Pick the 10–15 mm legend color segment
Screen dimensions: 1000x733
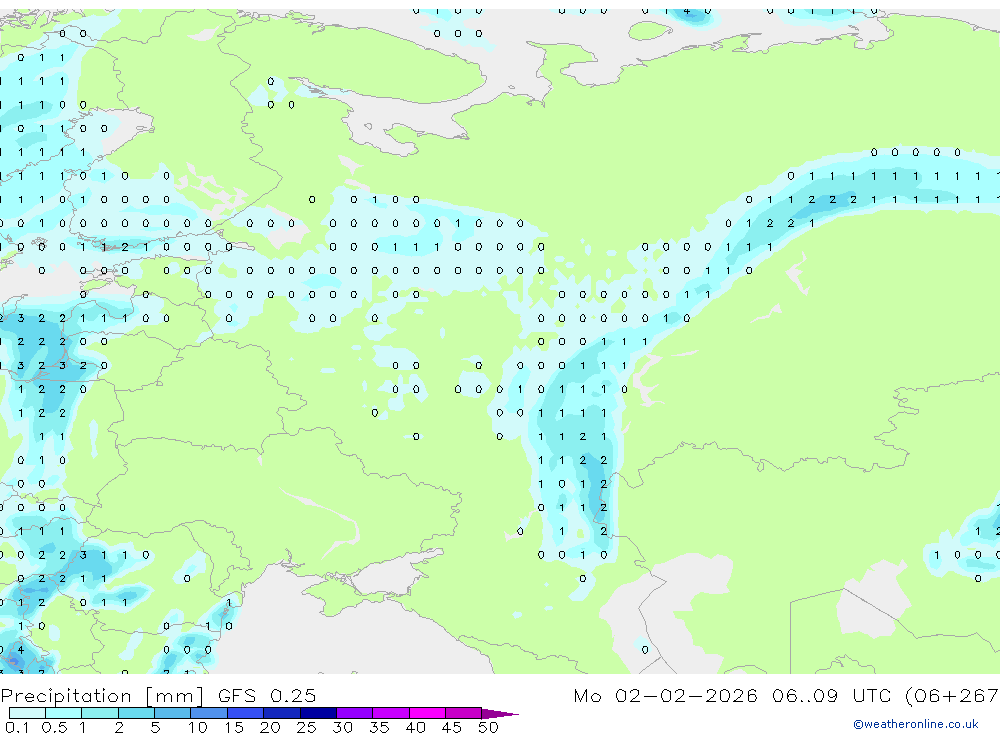tap(209, 713)
